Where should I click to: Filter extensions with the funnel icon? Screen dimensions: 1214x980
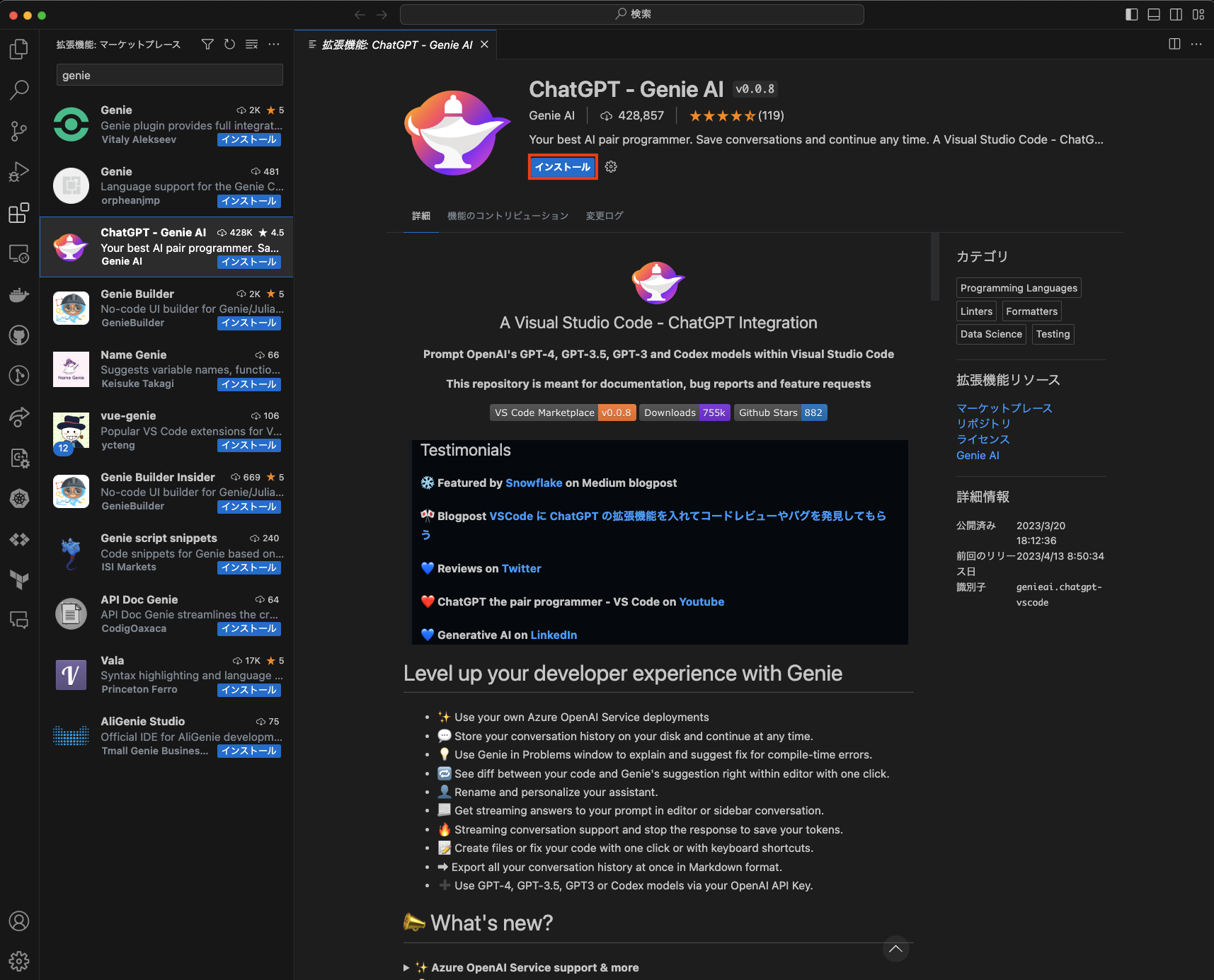[207, 45]
